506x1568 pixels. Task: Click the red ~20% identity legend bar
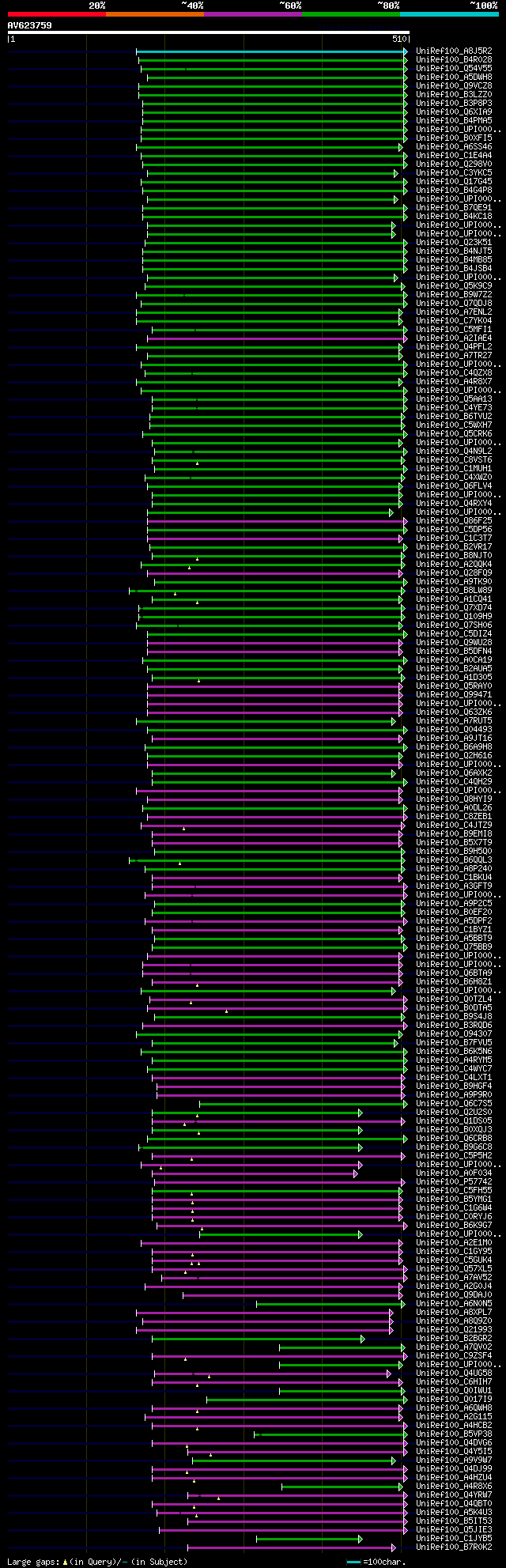pos(57,14)
